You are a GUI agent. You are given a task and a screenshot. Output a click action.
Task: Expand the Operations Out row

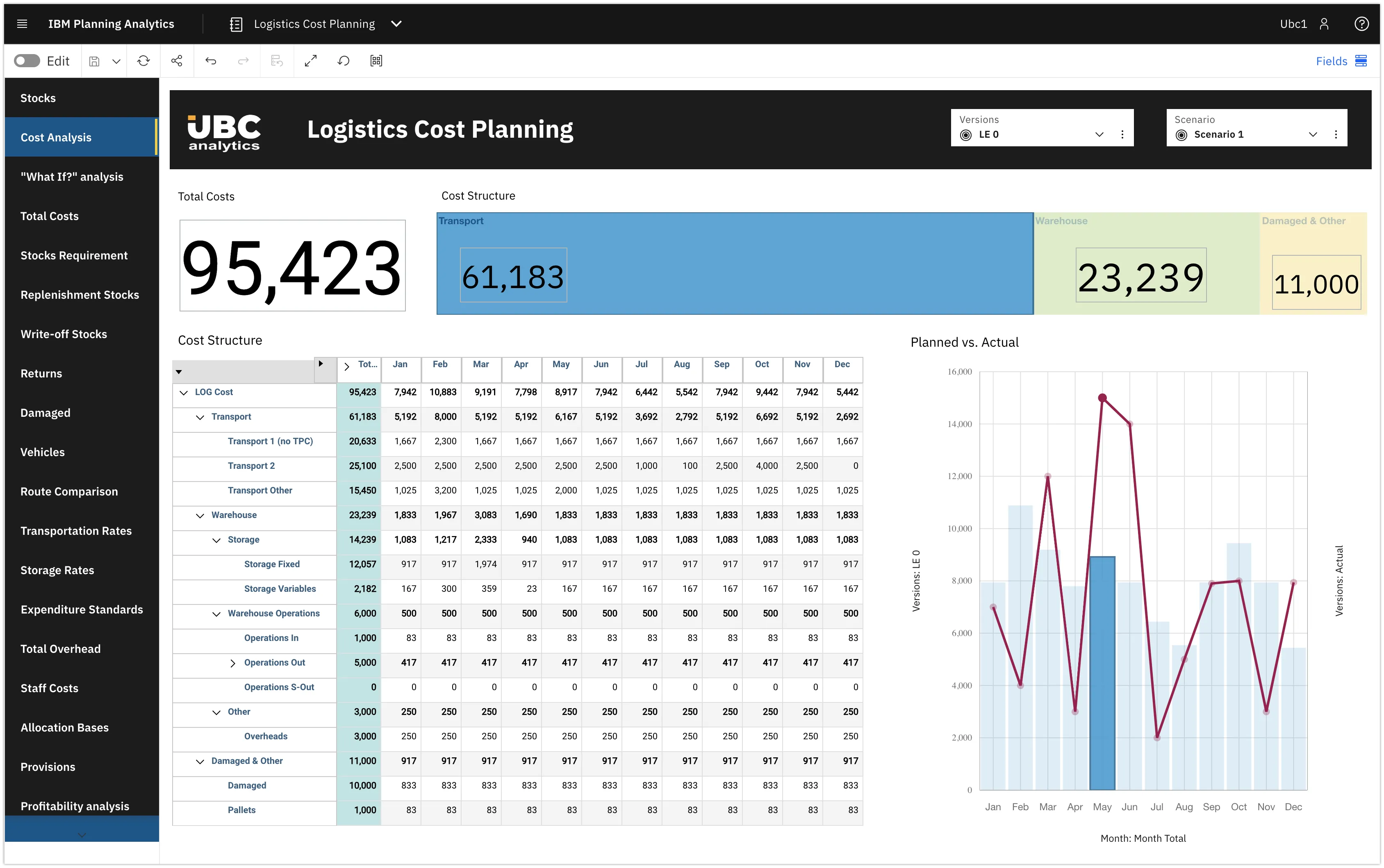[x=232, y=663]
